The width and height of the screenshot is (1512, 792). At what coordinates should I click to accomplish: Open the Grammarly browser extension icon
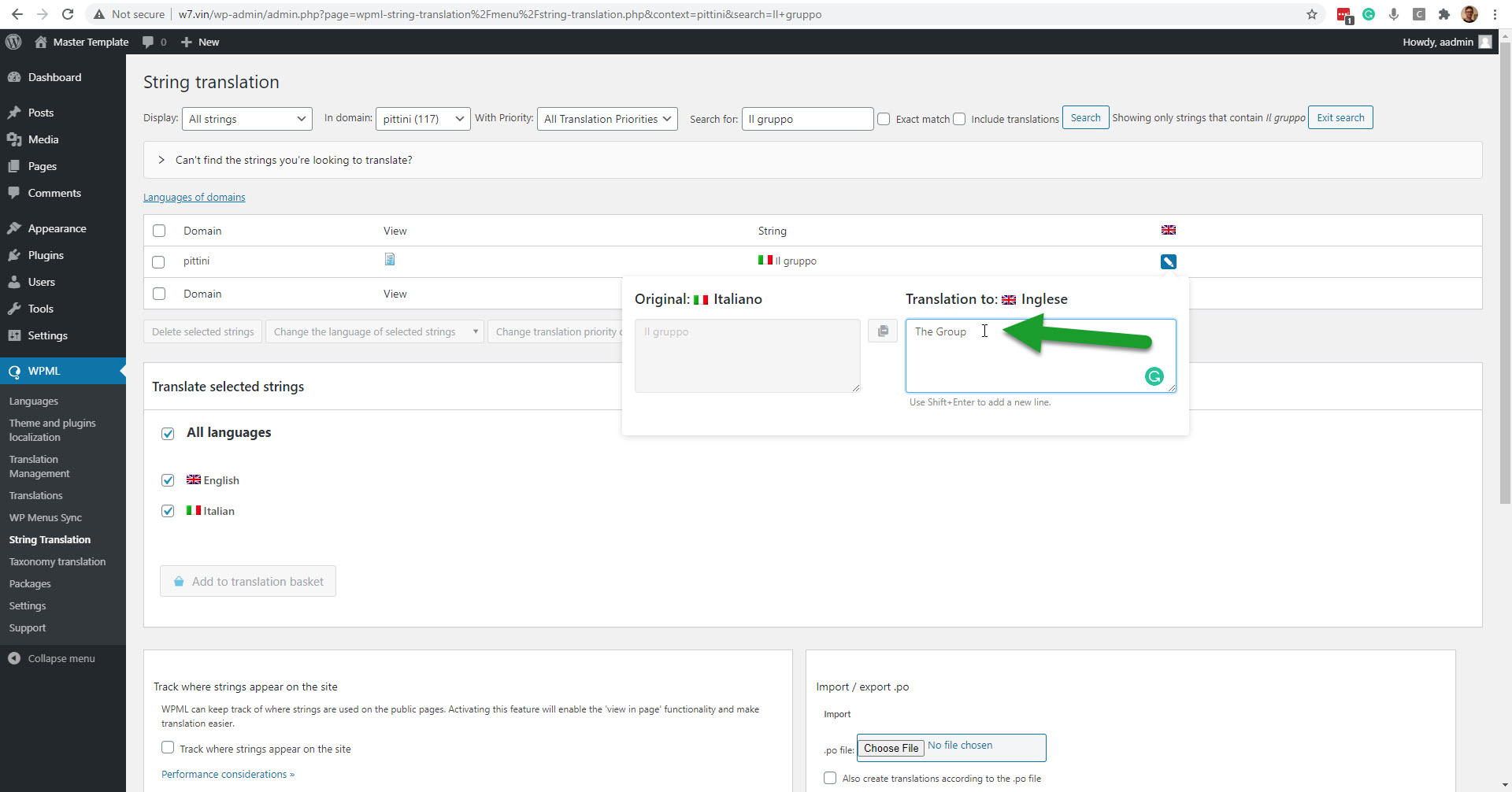click(x=1369, y=14)
